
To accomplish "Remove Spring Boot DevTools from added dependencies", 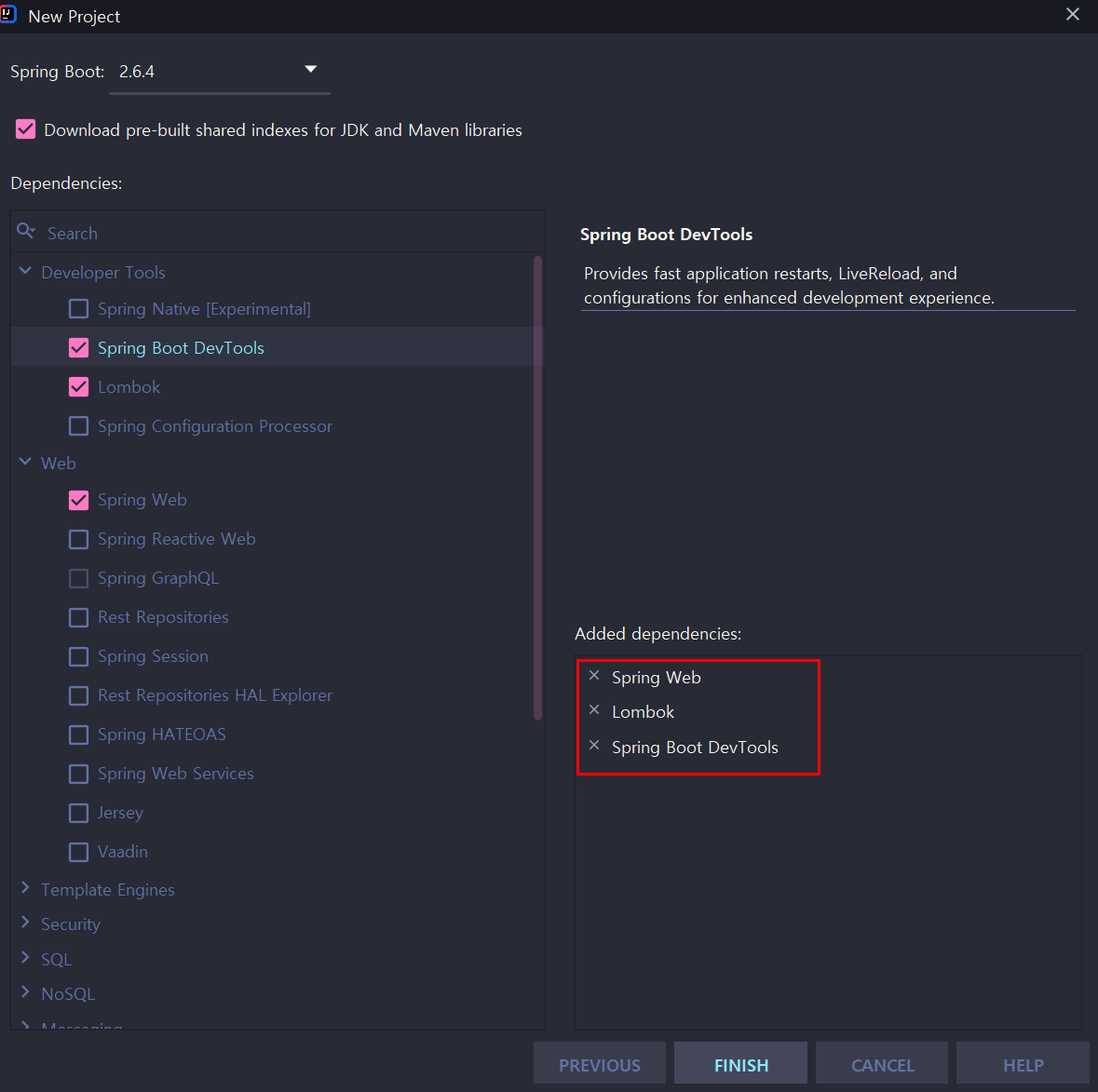I will (594, 745).
